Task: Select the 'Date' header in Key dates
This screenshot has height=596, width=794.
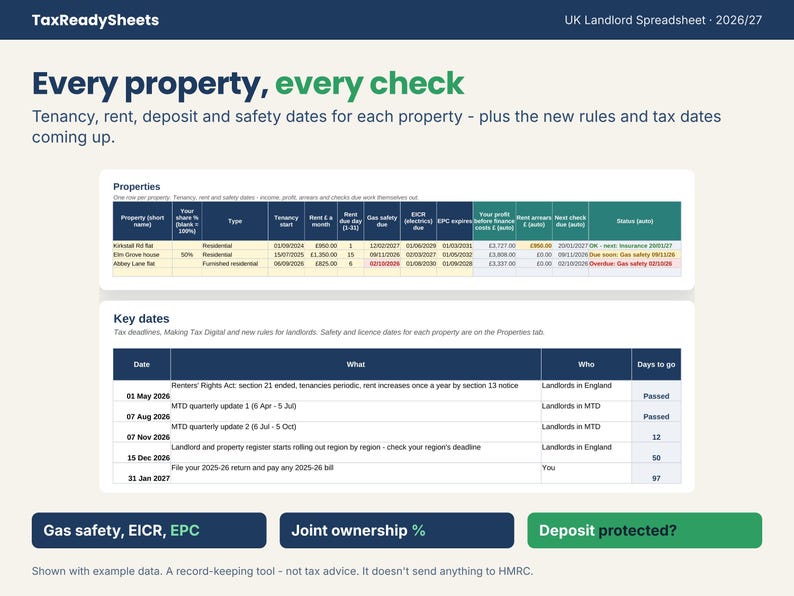Action: point(142,364)
